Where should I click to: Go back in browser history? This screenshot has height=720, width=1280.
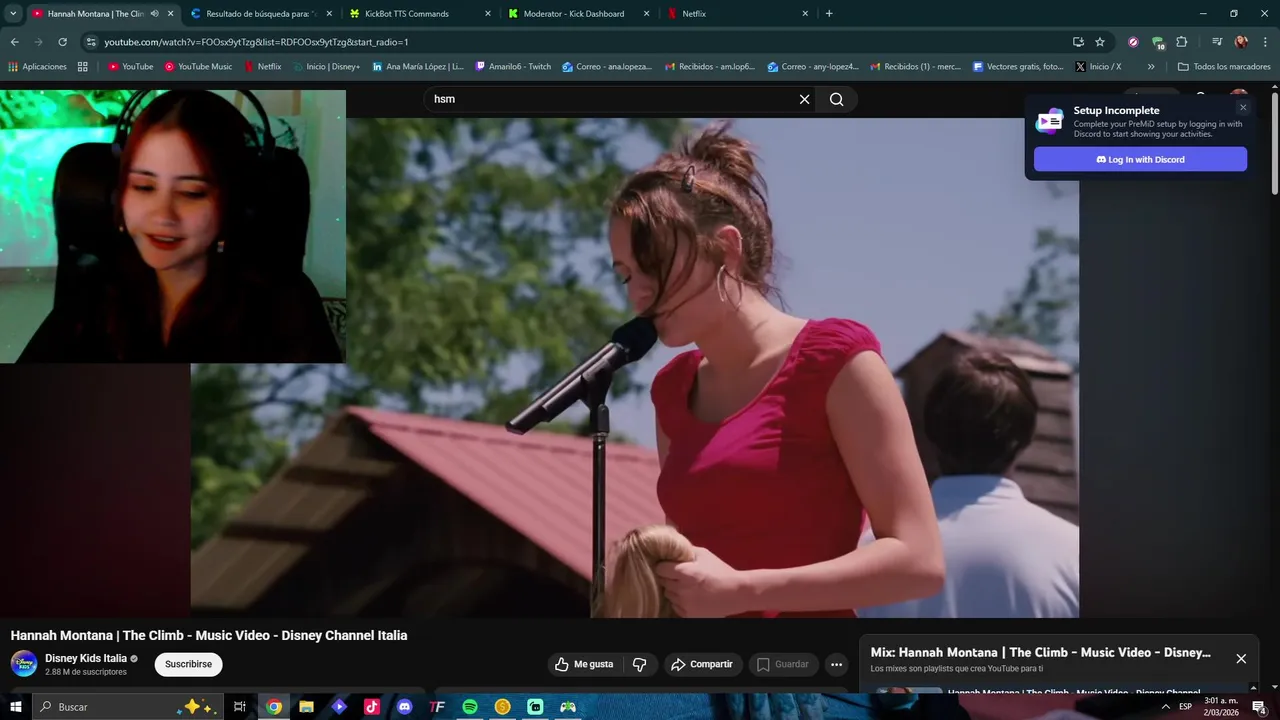[14, 42]
